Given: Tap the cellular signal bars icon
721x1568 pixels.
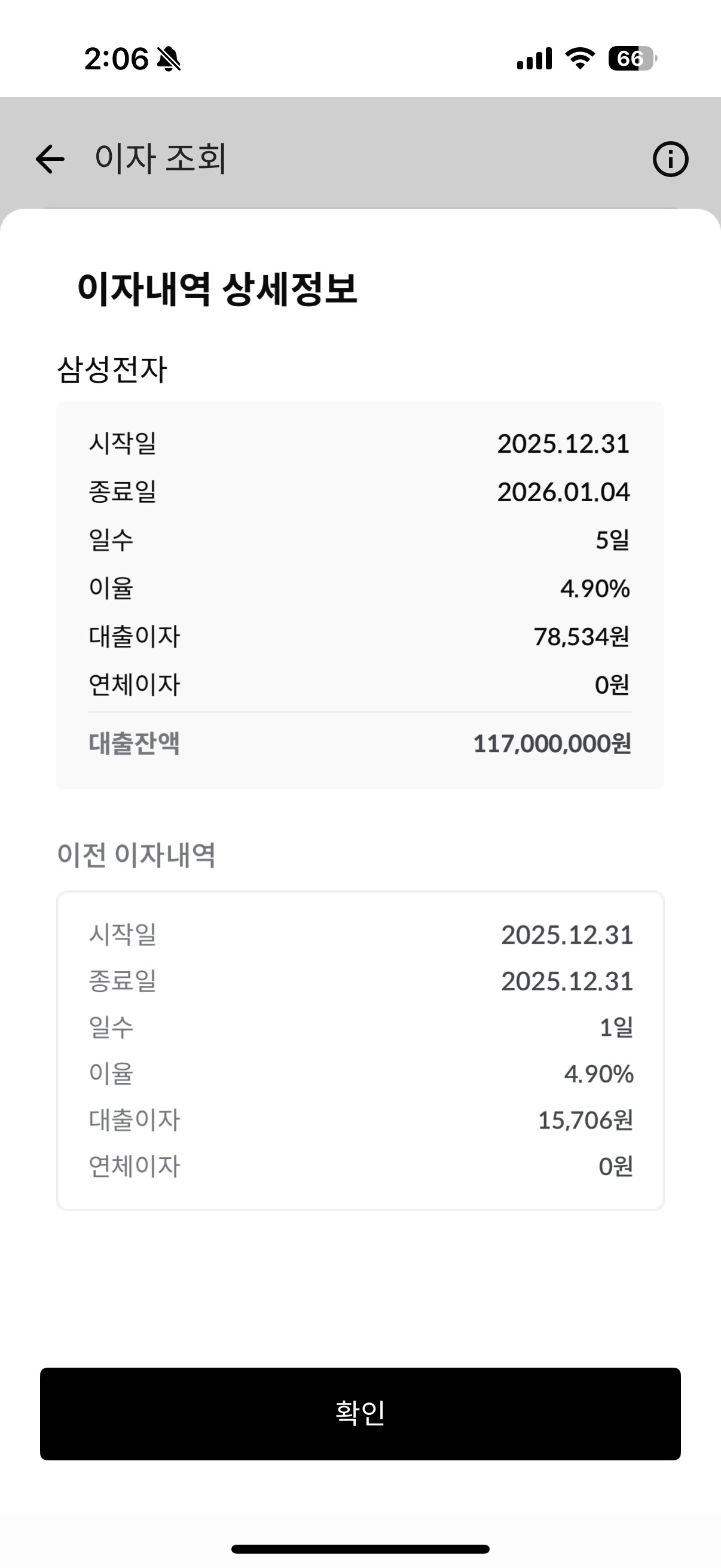Looking at the screenshot, I should [x=534, y=59].
